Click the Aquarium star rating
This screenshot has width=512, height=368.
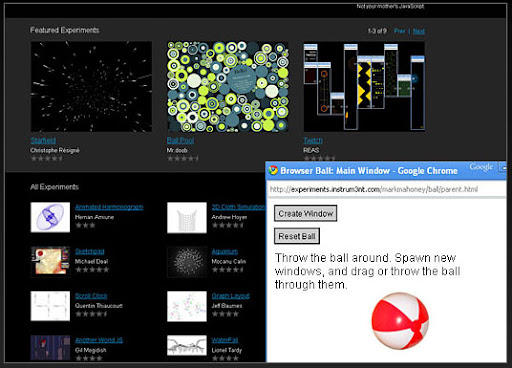228,270
